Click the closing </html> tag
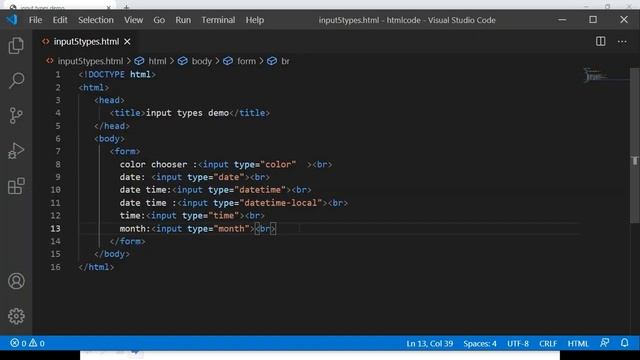The image size is (640, 360). [x=96, y=267]
